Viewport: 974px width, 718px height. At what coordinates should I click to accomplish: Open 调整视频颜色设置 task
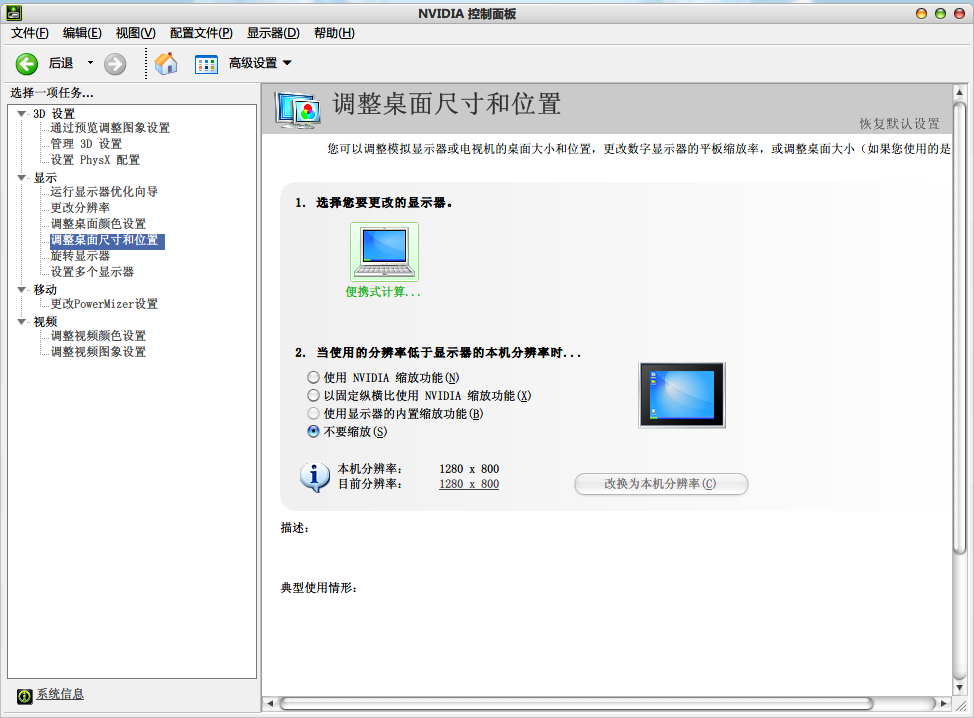pyautogui.click(x=98, y=336)
